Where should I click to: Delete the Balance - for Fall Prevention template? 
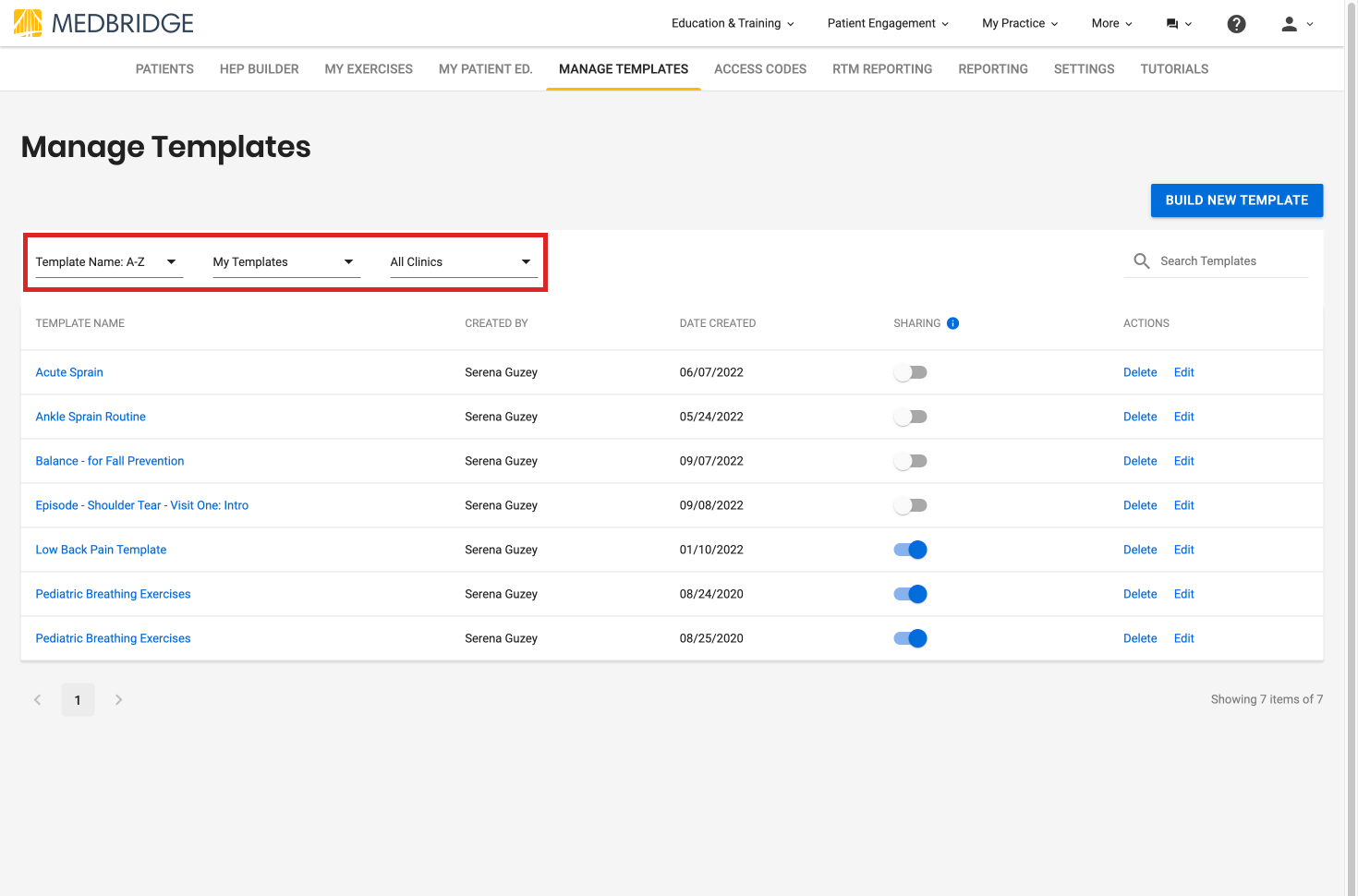point(1140,461)
